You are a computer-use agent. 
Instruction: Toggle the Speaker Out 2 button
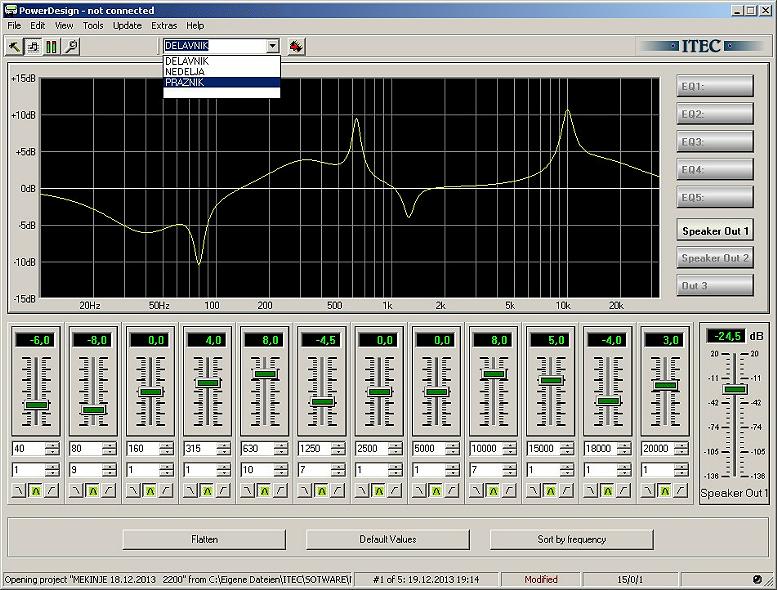(715, 258)
